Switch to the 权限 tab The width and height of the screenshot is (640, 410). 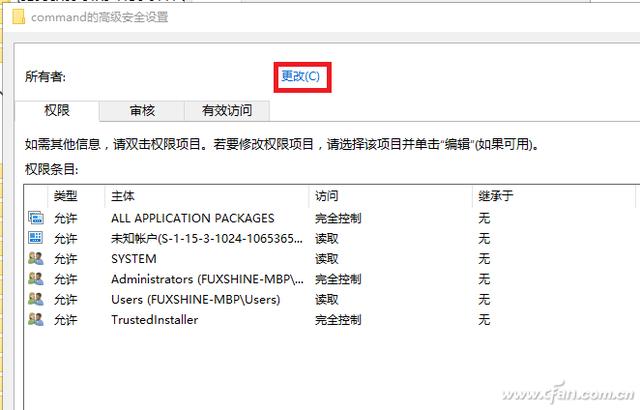[57, 110]
